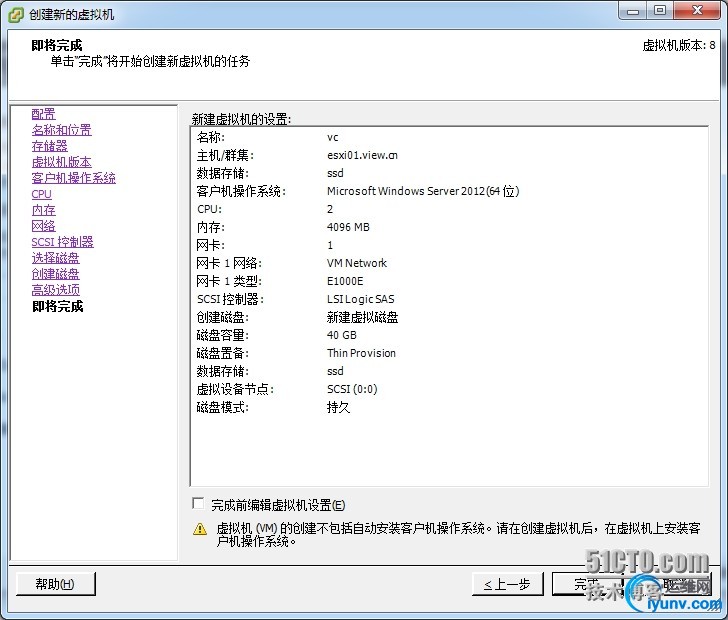Select the current 即将完成 step
This screenshot has width=728, height=620.
coord(58,307)
